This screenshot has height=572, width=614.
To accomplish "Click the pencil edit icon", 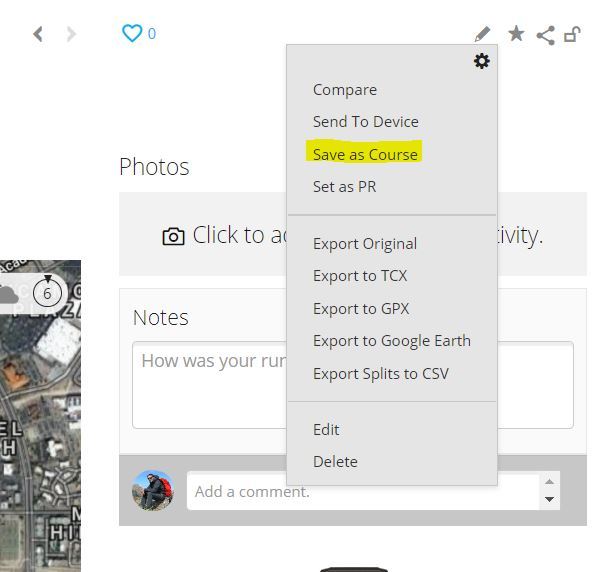I will coord(482,34).
